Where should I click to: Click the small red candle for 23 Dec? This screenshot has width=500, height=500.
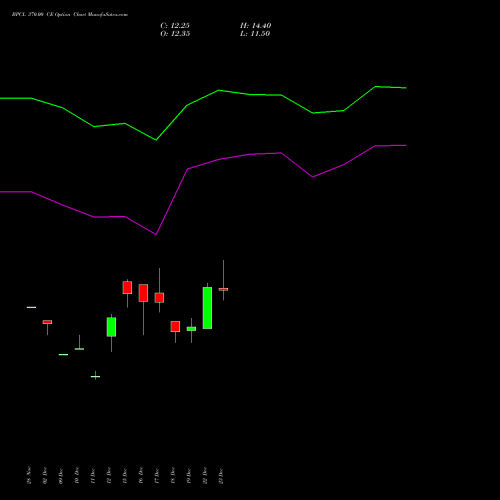(x=223, y=289)
